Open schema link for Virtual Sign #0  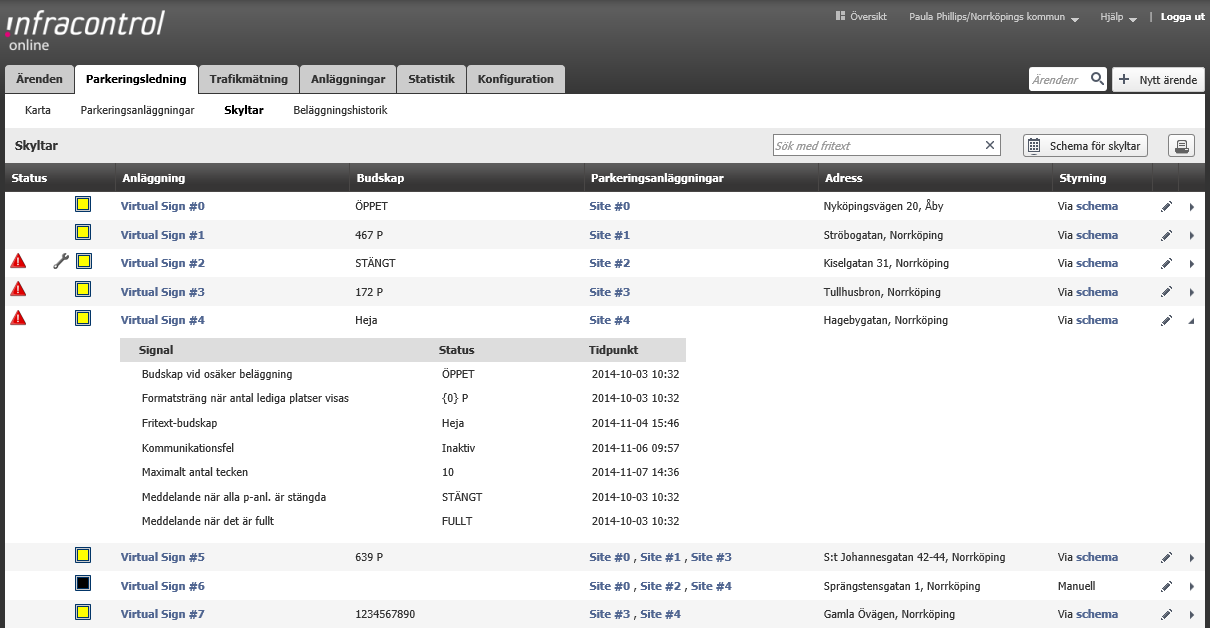coord(1097,206)
